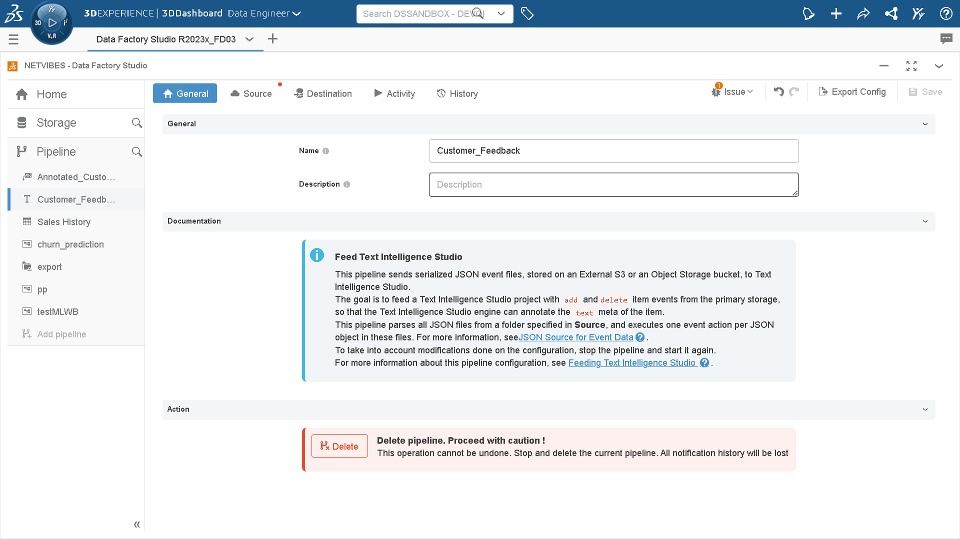This screenshot has width=960, height=539.
Task: Search pipelines with the Pipeline magnifier icon
Action: coord(137,151)
